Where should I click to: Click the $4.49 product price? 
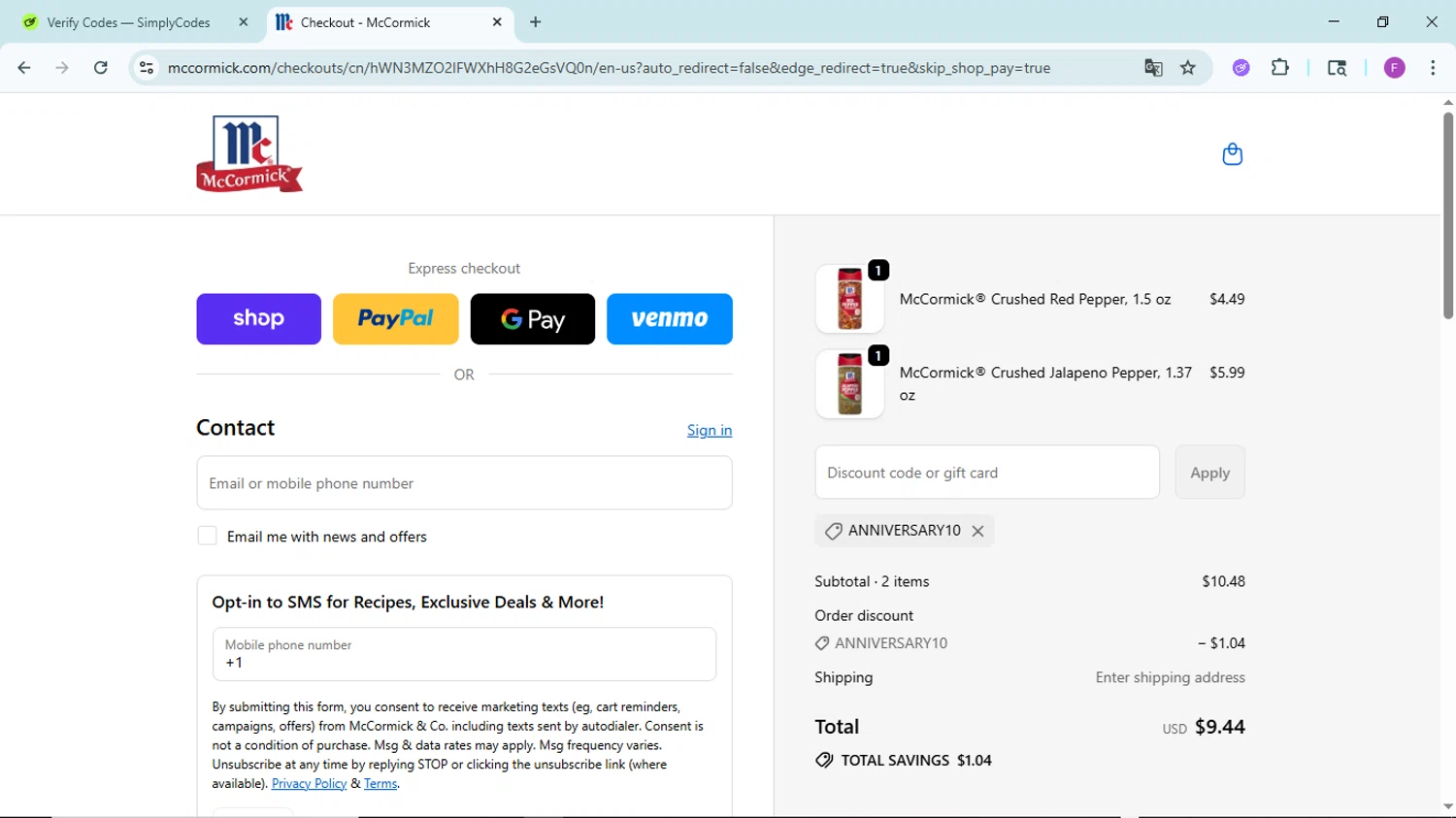click(x=1227, y=299)
